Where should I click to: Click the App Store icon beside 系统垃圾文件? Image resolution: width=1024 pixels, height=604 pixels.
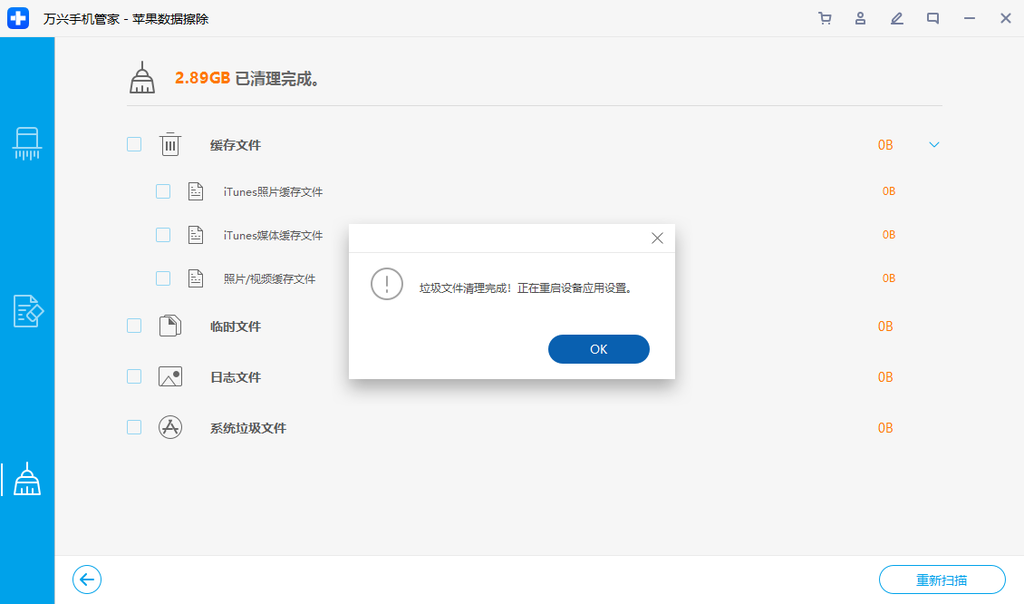pos(170,427)
